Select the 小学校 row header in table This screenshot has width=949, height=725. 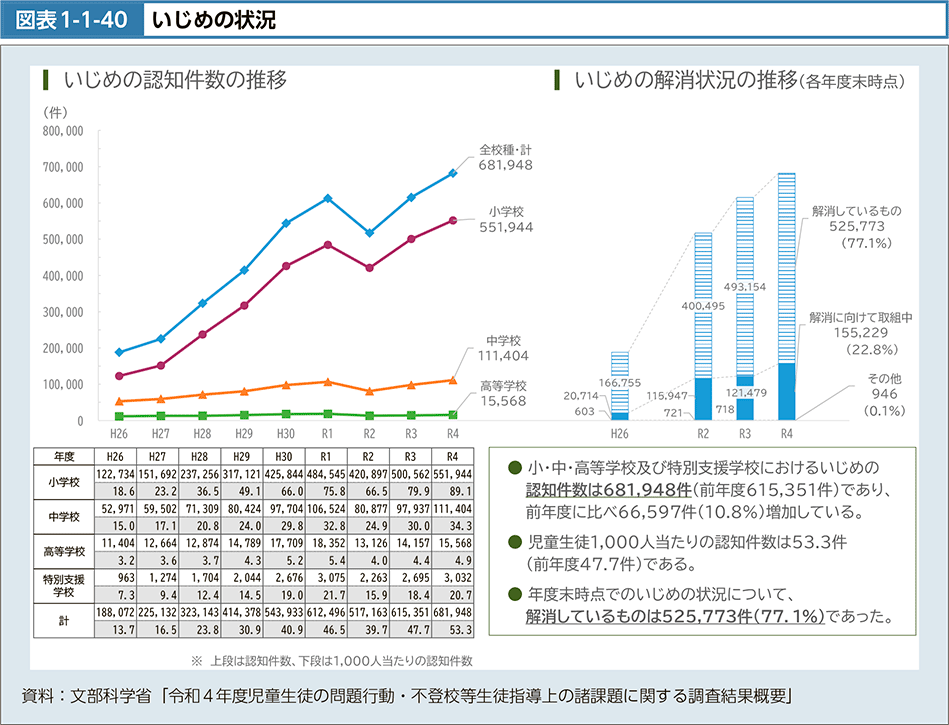(62, 481)
